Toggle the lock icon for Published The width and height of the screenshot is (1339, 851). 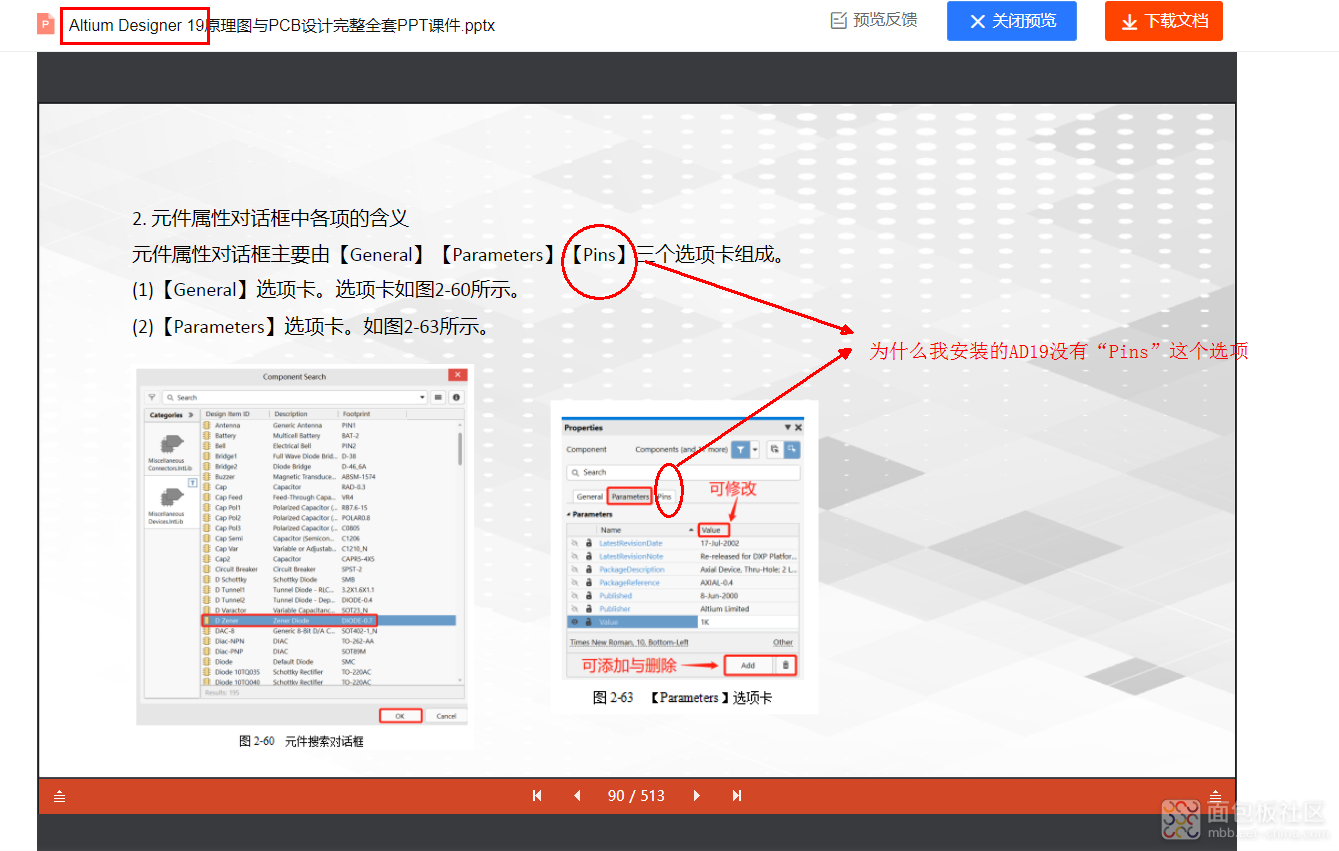pyautogui.click(x=589, y=595)
